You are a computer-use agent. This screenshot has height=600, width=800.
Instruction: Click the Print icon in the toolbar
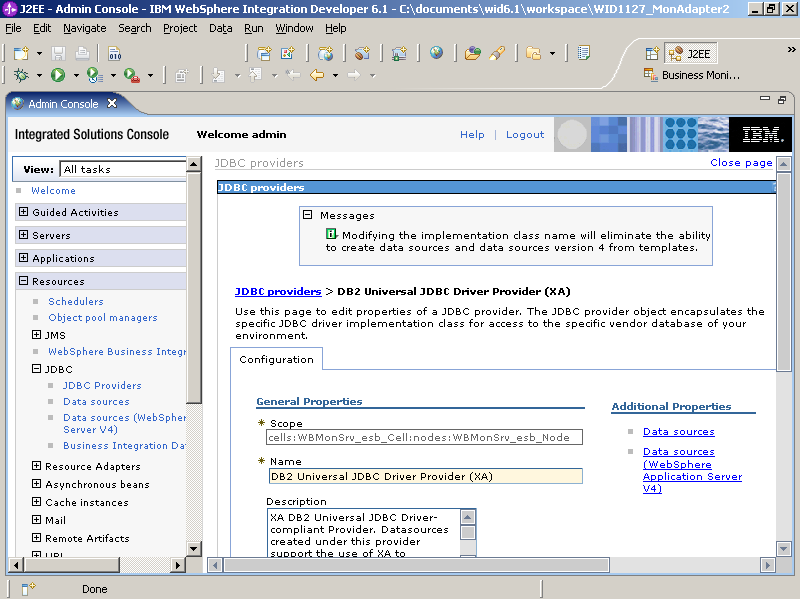click(82, 53)
